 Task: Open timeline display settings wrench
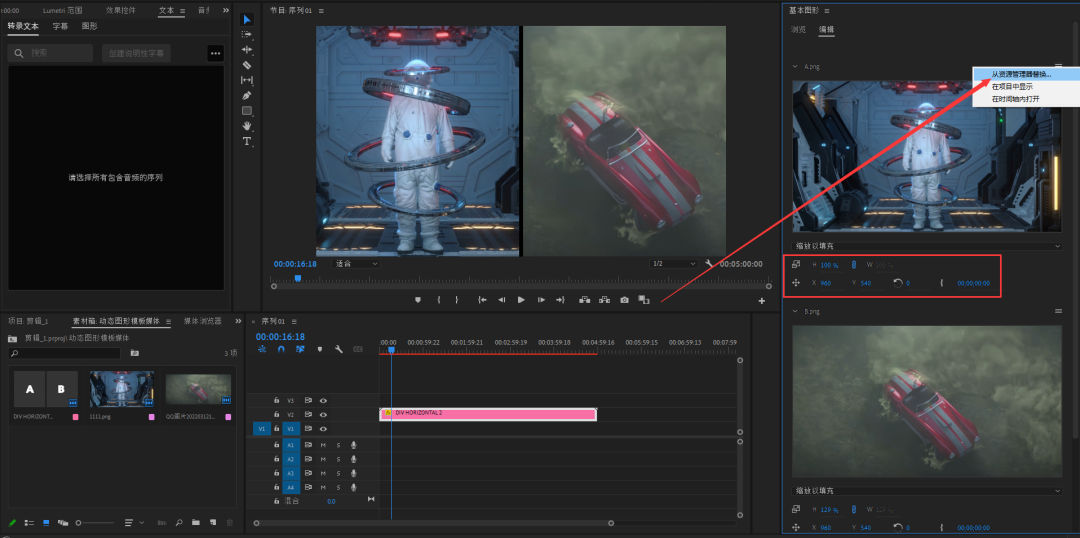[339, 349]
